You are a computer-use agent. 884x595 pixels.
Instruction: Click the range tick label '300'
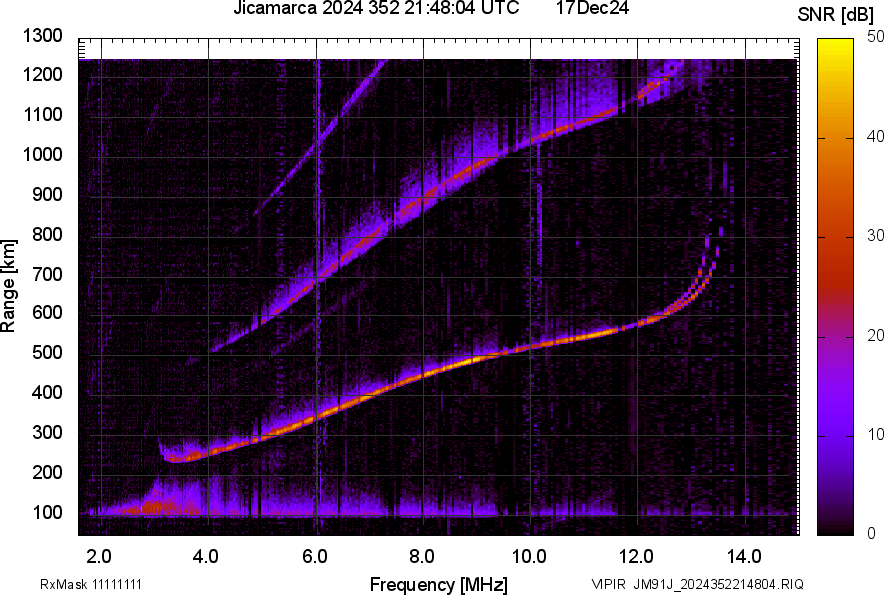click(47, 433)
